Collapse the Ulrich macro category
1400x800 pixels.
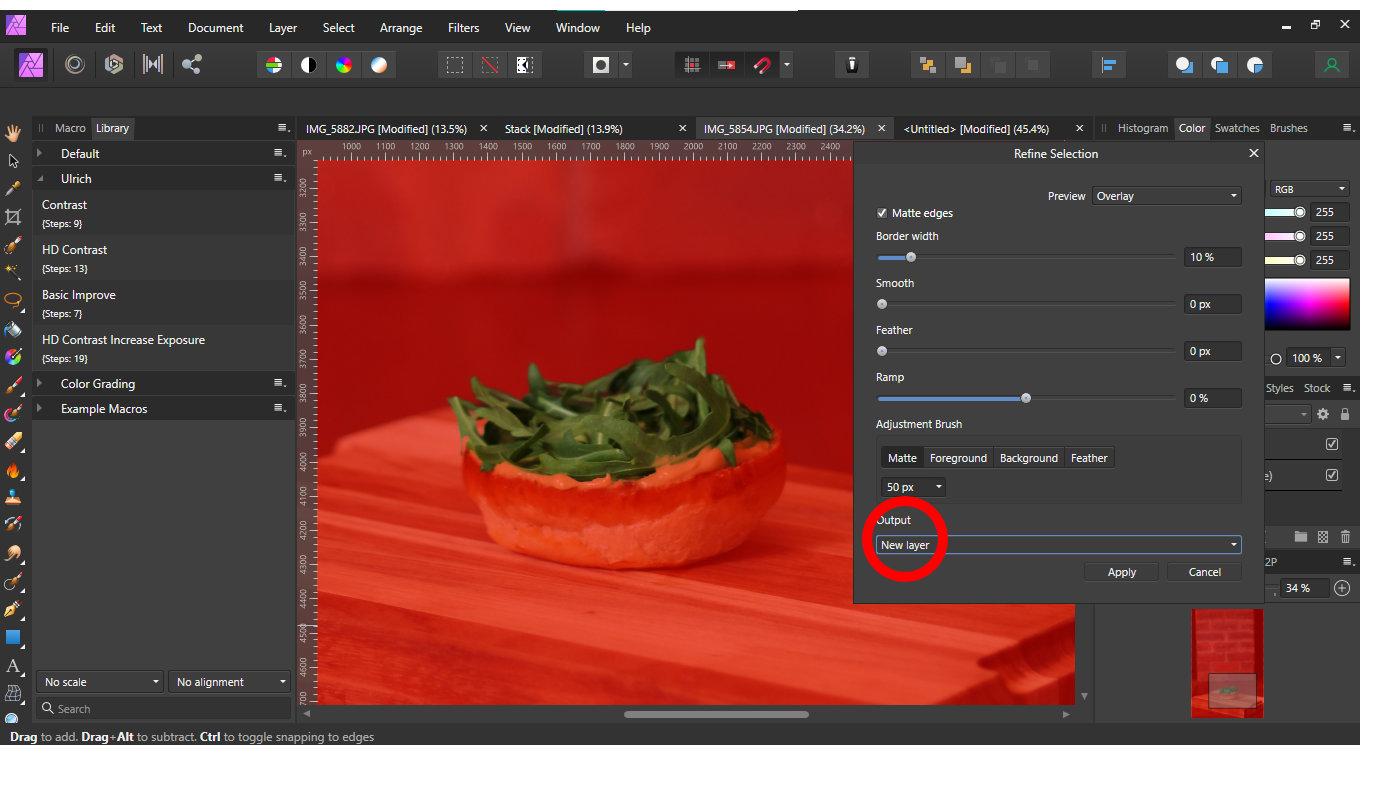(40, 179)
